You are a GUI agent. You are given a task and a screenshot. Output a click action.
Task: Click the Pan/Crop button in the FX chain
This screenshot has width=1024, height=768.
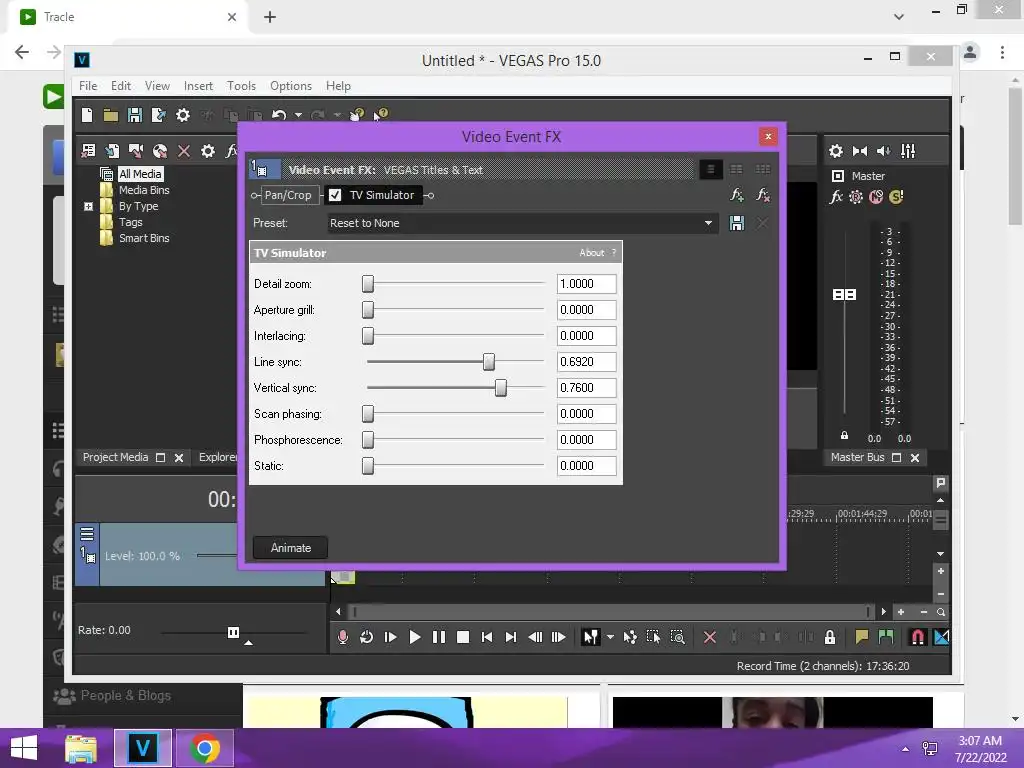click(x=288, y=195)
